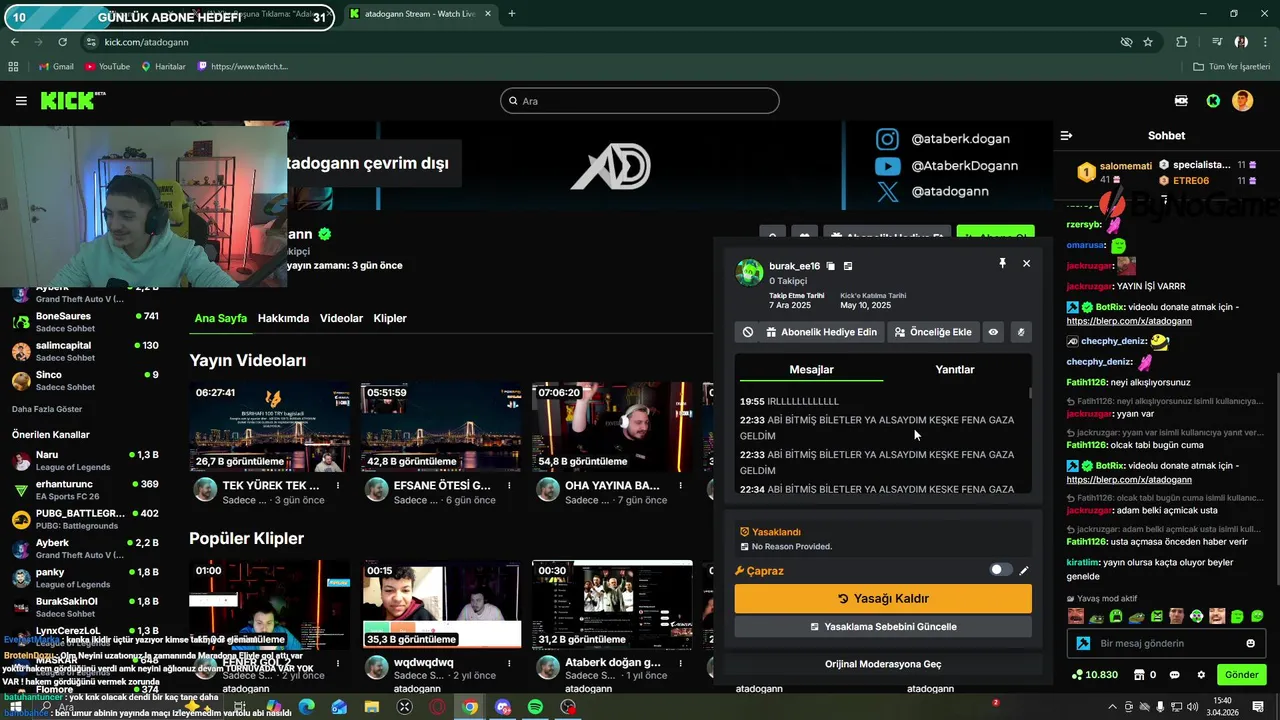Open the 06:27:41 stream video thumbnail
1280x720 pixels.
[270, 427]
